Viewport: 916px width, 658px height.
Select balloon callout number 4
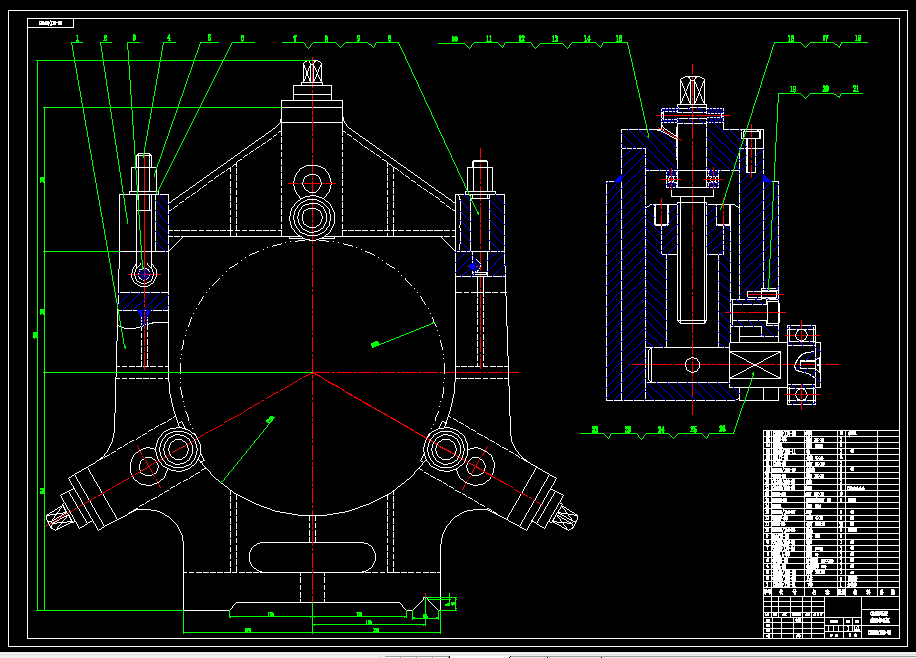tap(169, 37)
